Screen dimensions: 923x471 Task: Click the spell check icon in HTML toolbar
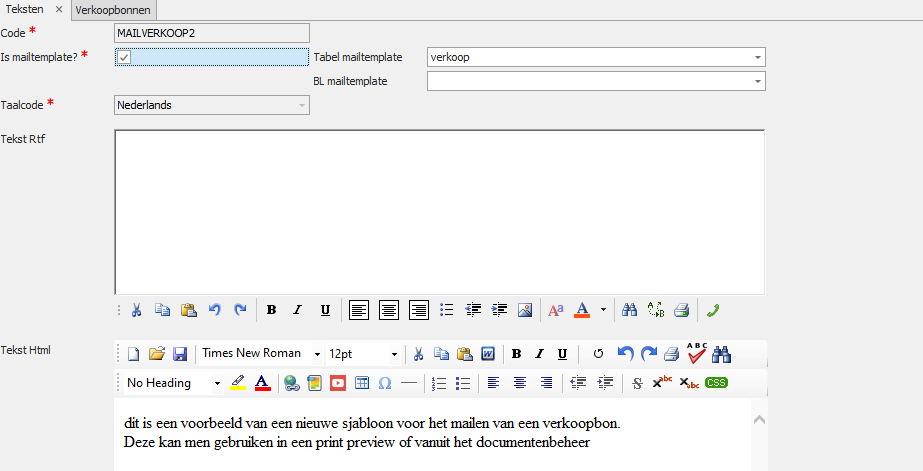point(697,353)
